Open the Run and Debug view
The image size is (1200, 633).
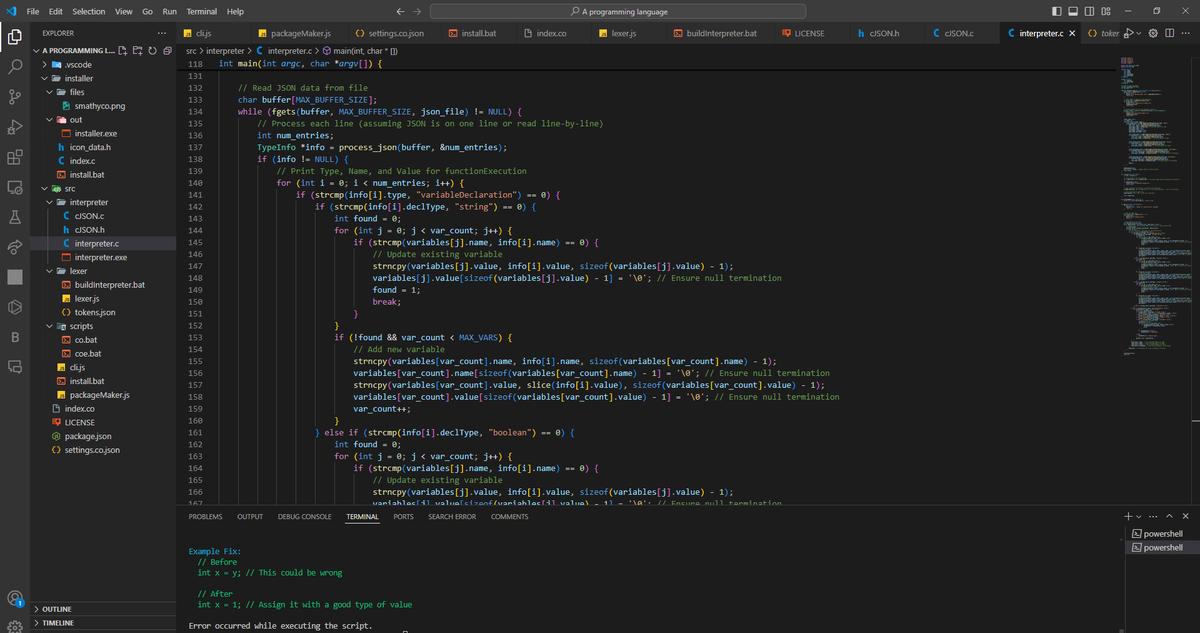[15, 127]
